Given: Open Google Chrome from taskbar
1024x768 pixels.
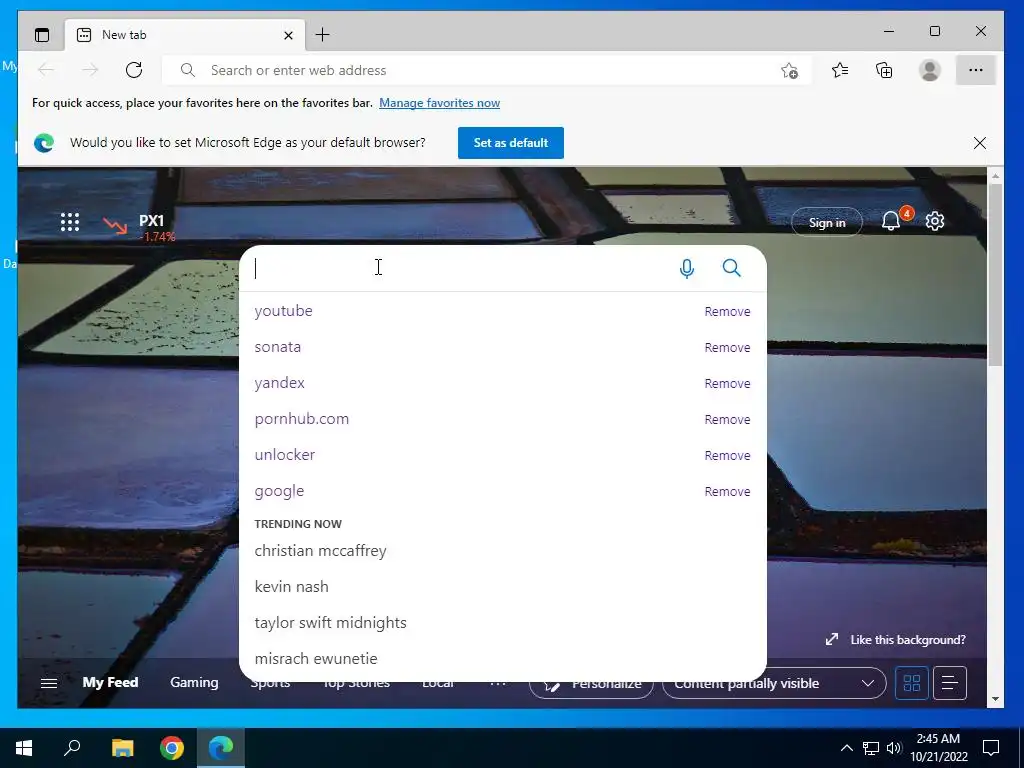Looking at the screenshot, I should (172, 748).
